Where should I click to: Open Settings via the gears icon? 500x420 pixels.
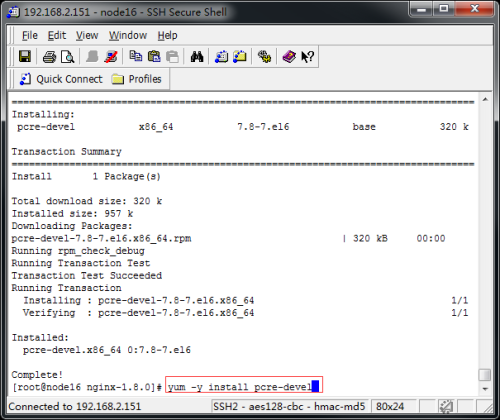[264, 56]
